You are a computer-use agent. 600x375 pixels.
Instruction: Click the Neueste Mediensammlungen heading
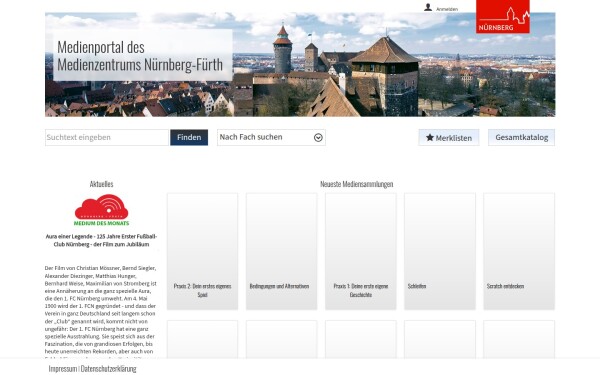[357, 184]
